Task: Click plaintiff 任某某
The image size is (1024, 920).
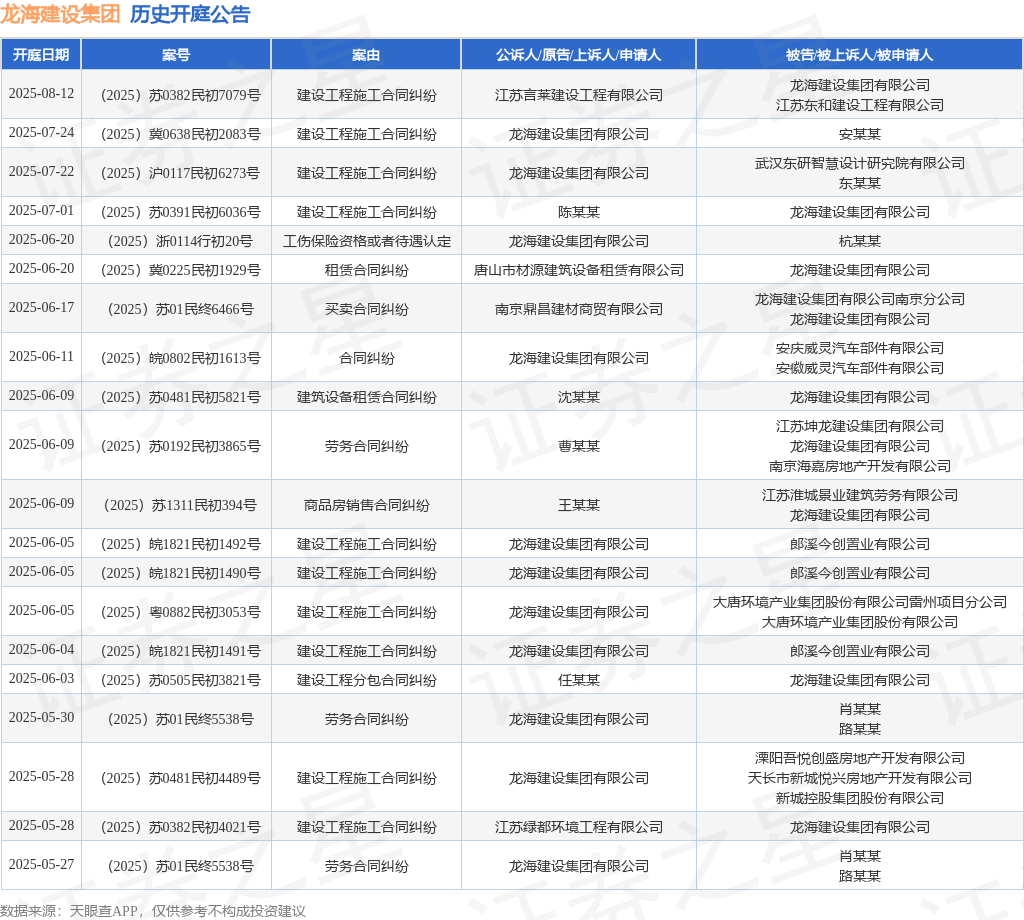Action: (579, 680)
